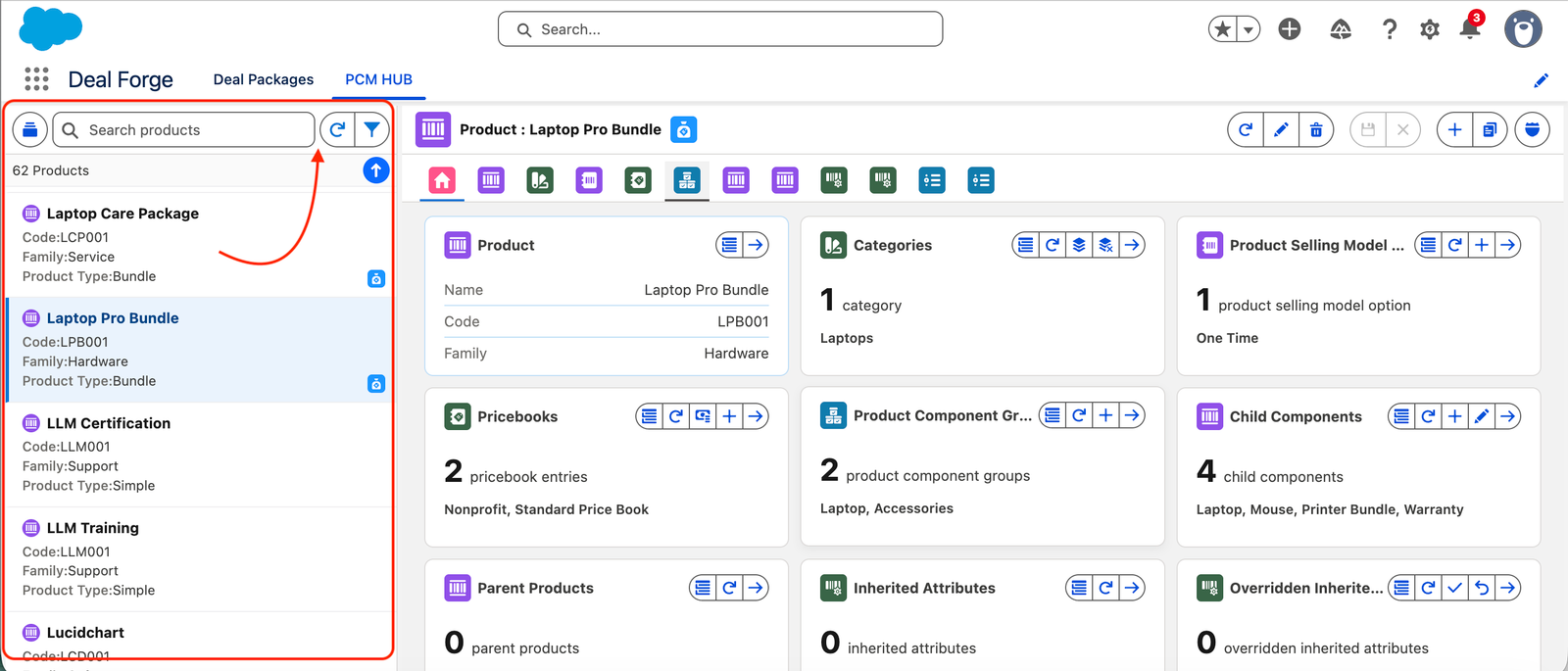Open the Categories card arrow
The height and width of the screenshot is (671, 1568).
(x=1132, y=245)
